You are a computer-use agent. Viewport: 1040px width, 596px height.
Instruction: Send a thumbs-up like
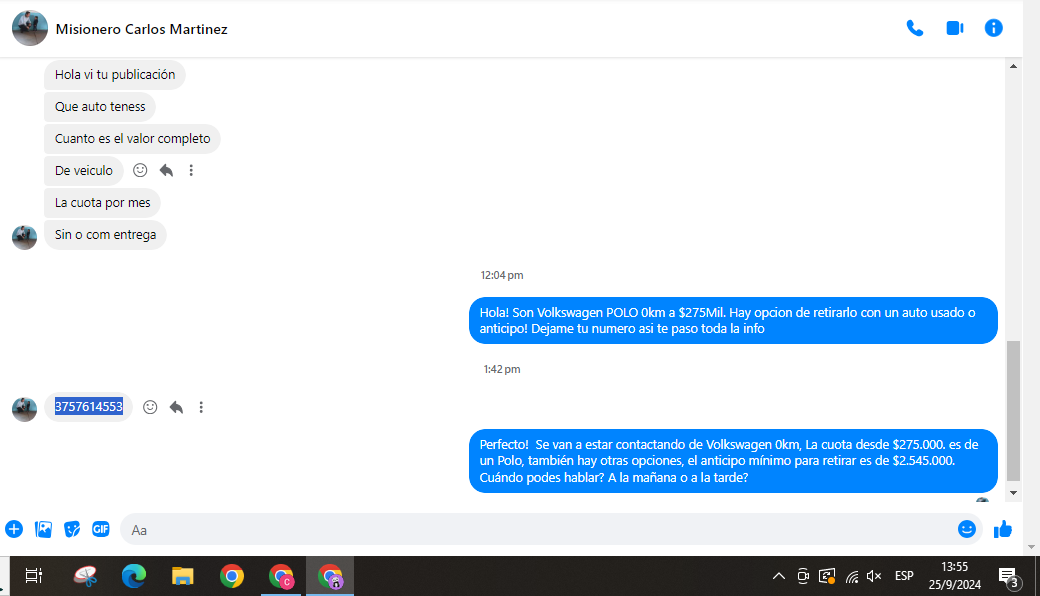1003,529
